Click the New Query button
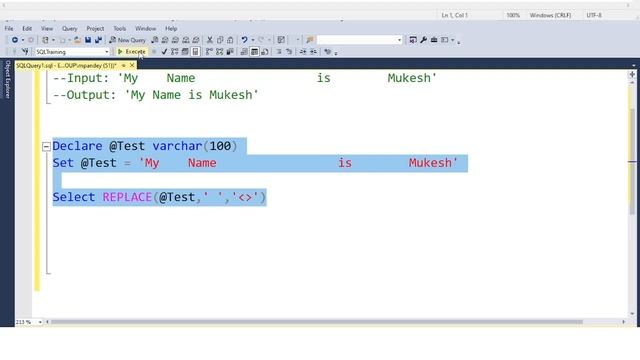Screen dimensions: 640x360 [128, 40]
